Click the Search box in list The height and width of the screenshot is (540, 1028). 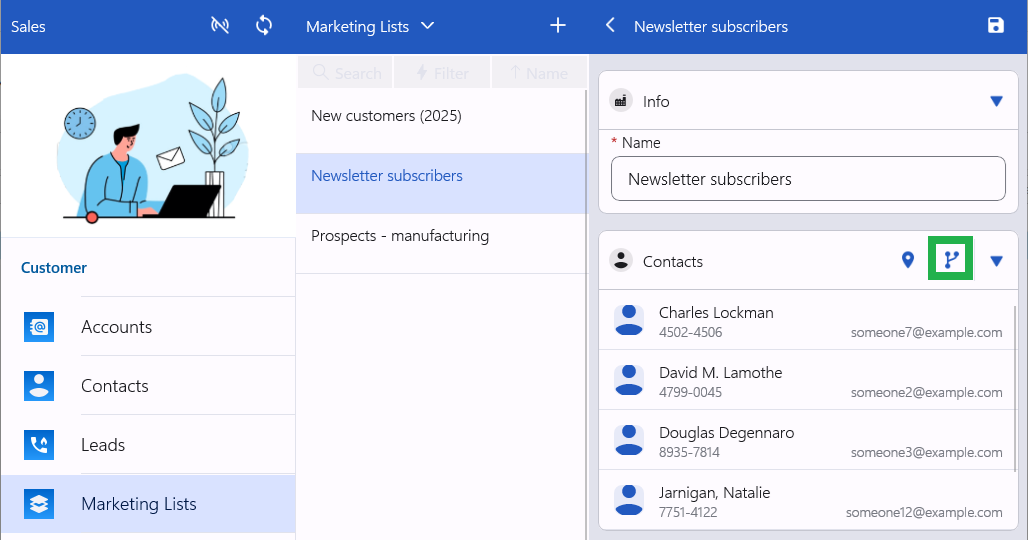pos(346,73)
